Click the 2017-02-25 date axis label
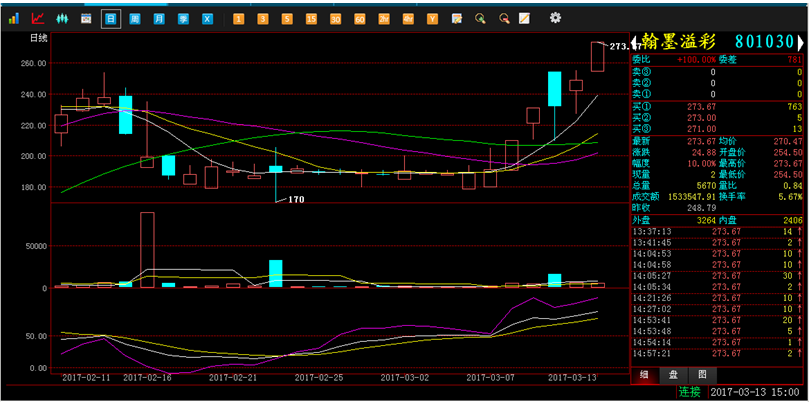Screen dimensions: 811x403 pos(319,378)
